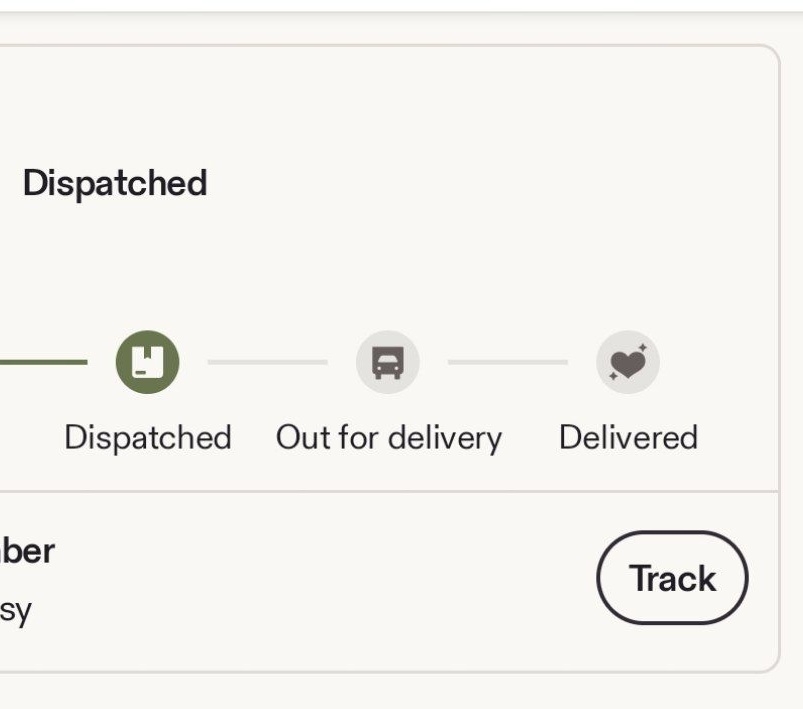The image size is (803, 709).
Task: Select the Dispatched step label
Action: tap(147, 437)
